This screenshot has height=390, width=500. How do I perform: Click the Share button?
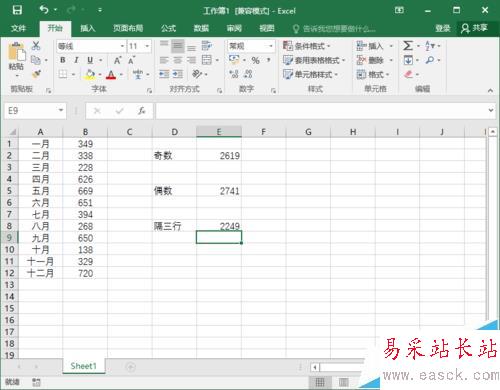[475, 28]
